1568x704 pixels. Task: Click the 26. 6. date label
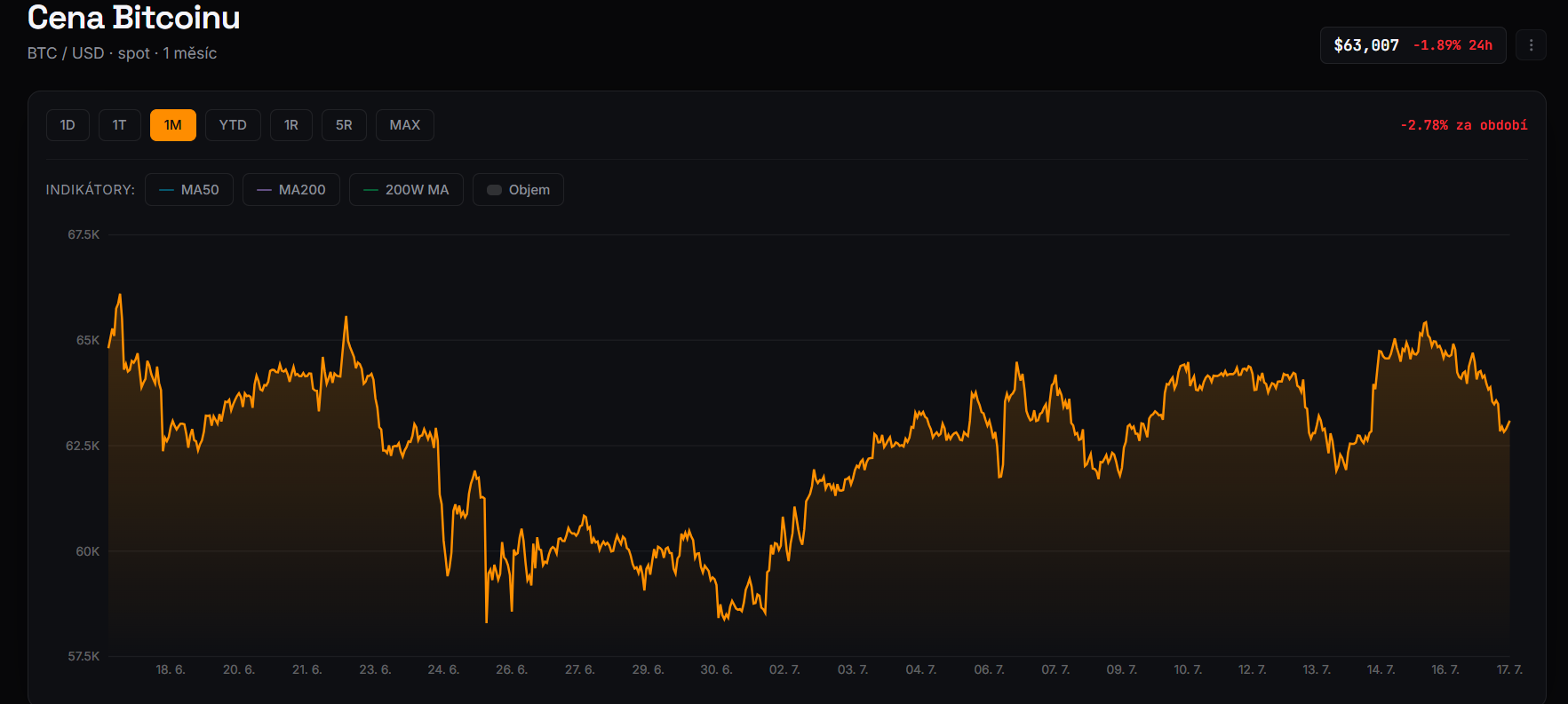pyautogui.click(x=512, y=669)
